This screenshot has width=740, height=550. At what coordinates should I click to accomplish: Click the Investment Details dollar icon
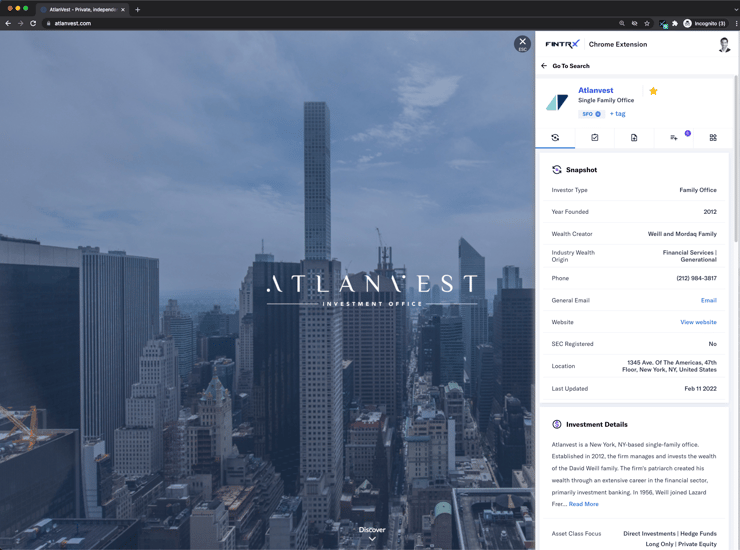pyautogui.click(x=556, y=424)
